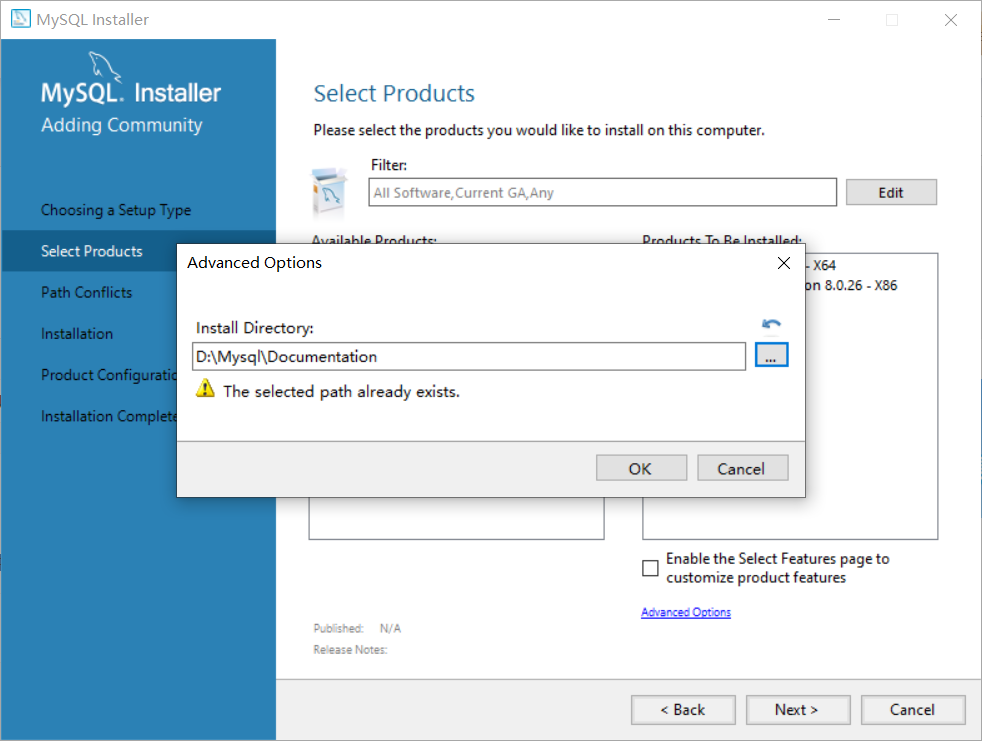Select the Installation sidebar step
This screenshot has width=982, height=741.
[x=77, y=334]
